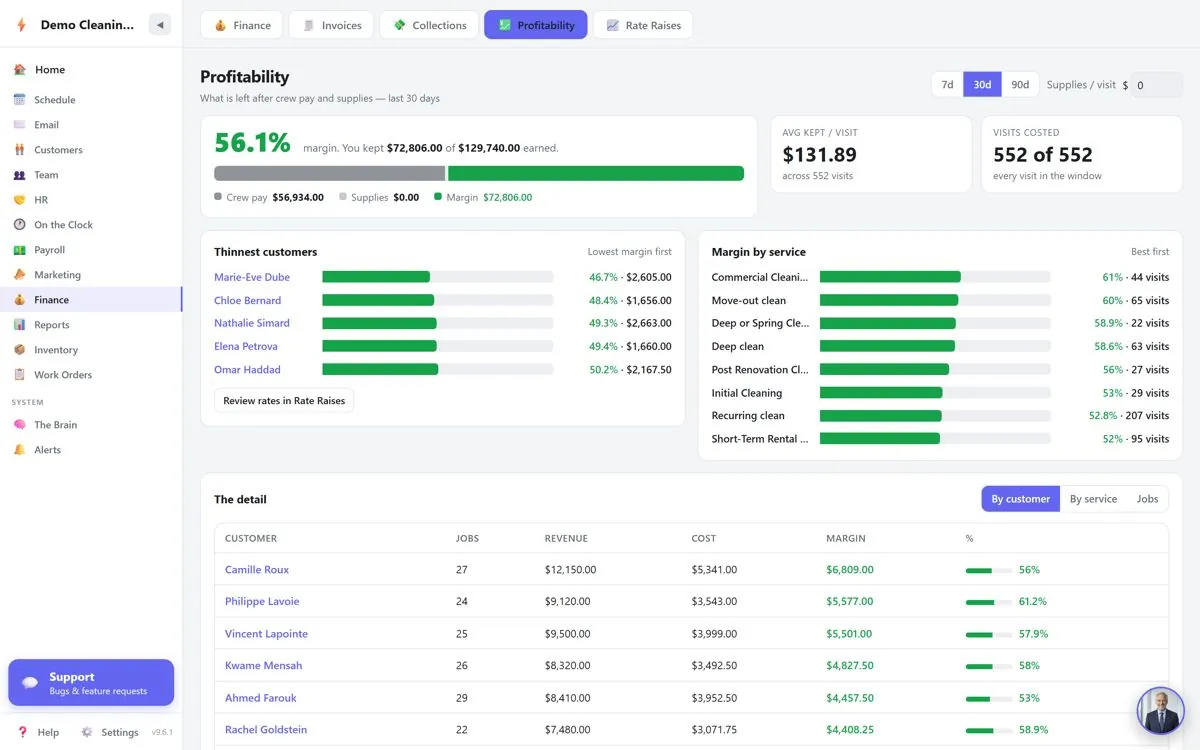Open the assistant avatar bubble
The image size is (1200, 750).
pos(1160,710)
